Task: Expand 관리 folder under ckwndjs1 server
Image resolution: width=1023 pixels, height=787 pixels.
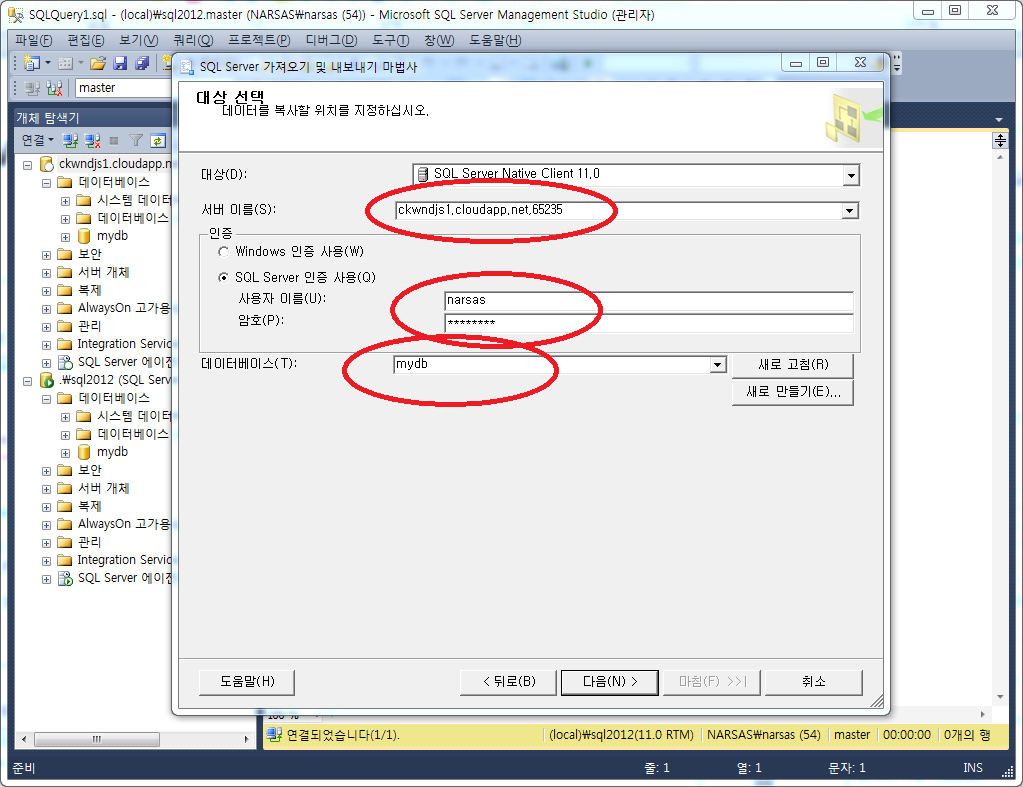Action: (46, 327)
